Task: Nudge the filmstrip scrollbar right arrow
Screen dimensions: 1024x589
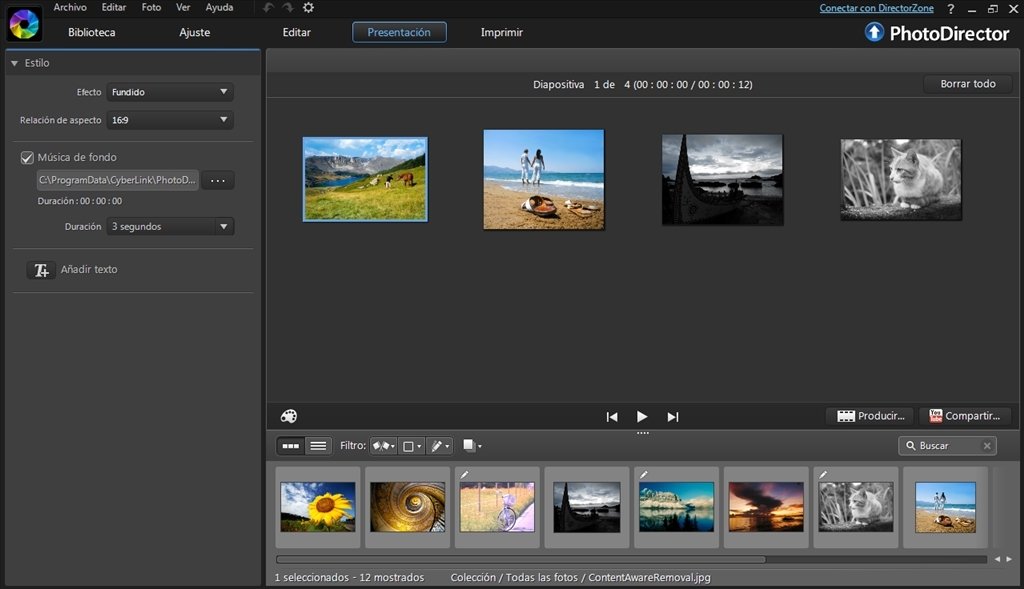Action: pyautogui.click(x=1009, y=559)
